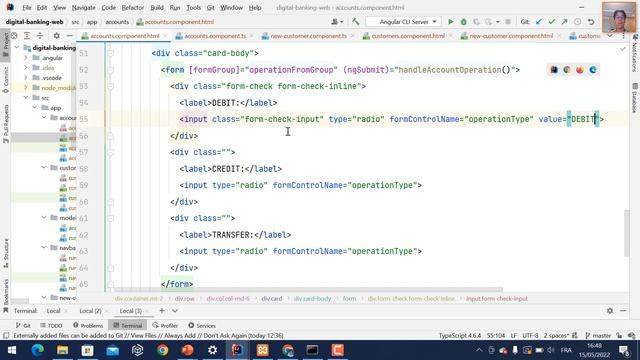Push commits using Git arrow icon

click(x=564, y=22)
